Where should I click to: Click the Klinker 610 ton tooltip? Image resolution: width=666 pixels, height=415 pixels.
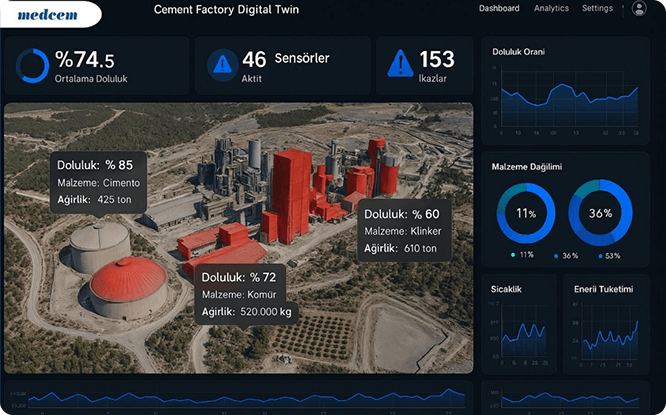coord(404,231)
